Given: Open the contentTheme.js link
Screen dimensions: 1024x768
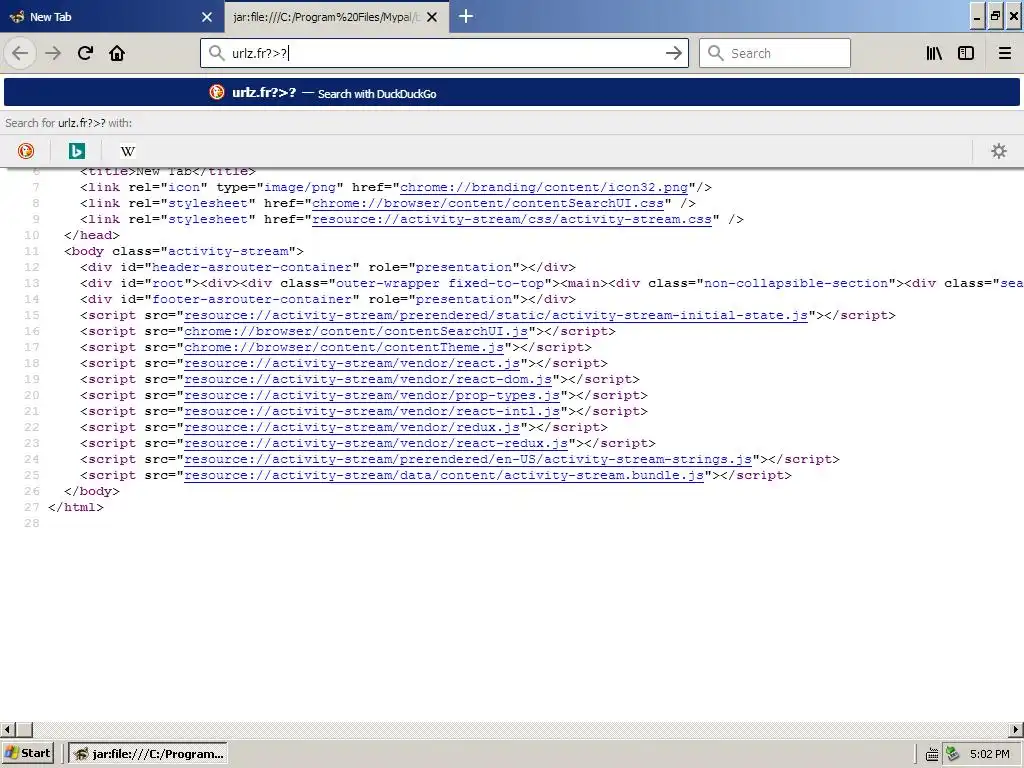Looking at the screenshot, I should pos(344,347).
